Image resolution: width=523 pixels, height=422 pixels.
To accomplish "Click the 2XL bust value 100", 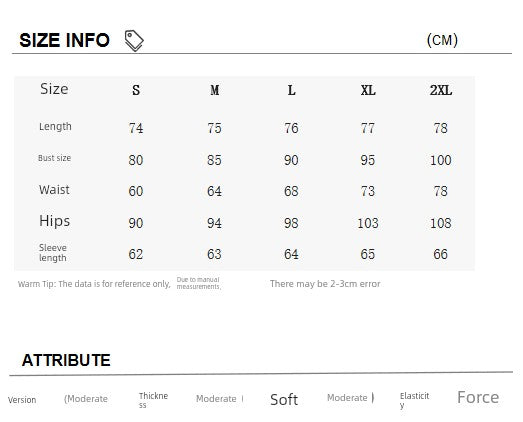I will point(441,160).
